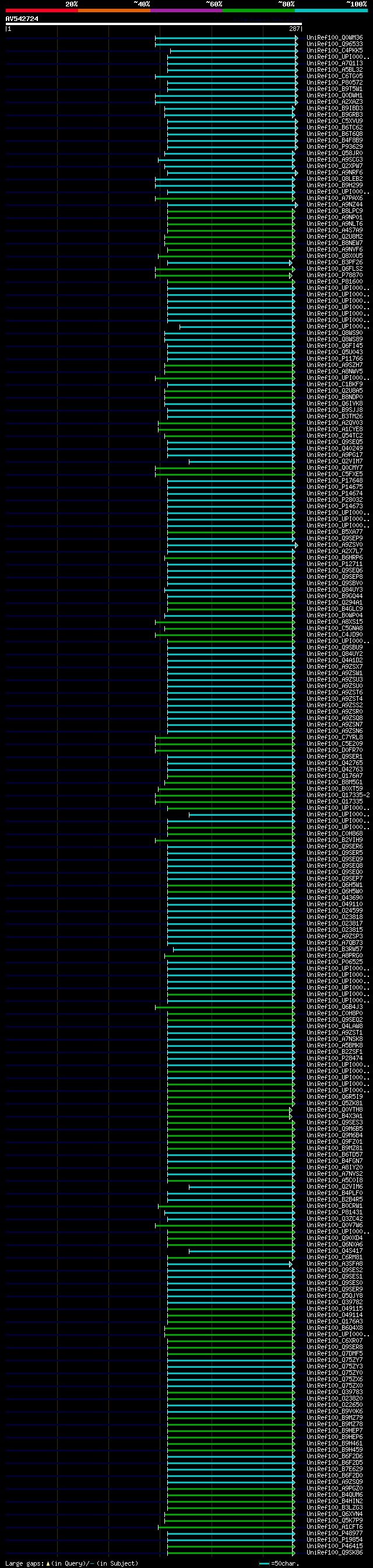Image resolution: width=373 pixels, height=1568 pixels.
Task: Click the cyan =50char scale legend marker
Action: click(x=263, y=1564)
